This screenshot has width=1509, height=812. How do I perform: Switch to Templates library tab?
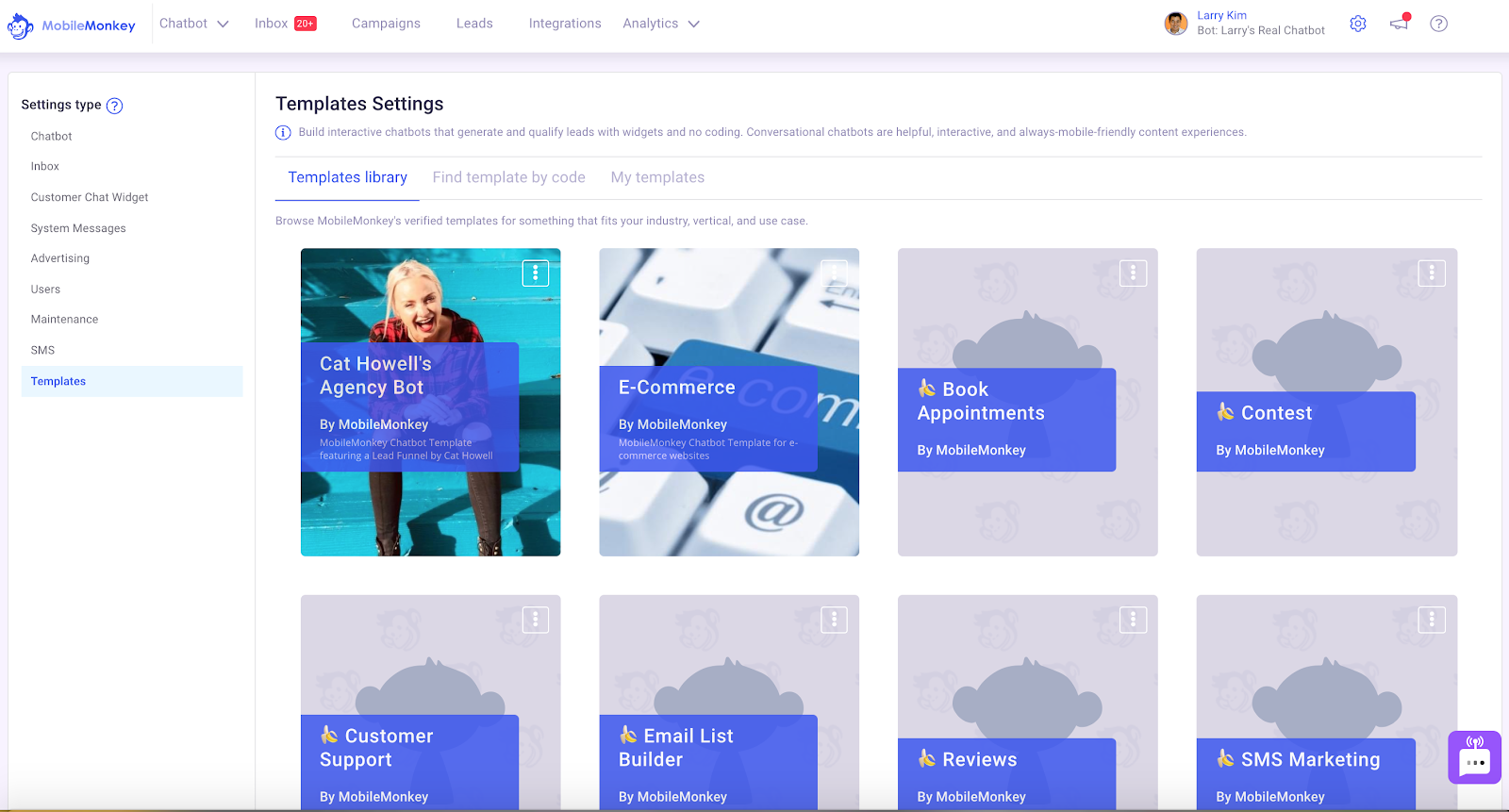click(347, 177)
